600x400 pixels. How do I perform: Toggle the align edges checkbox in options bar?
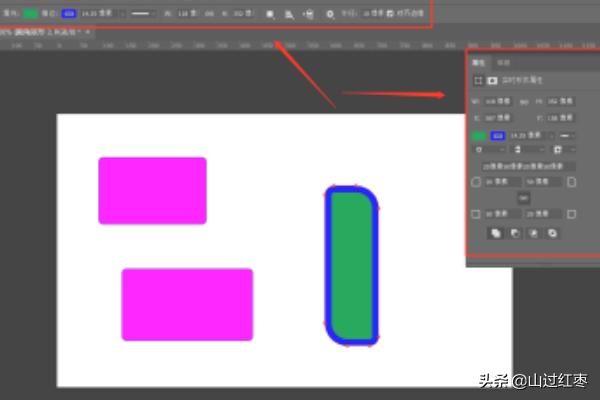tap(390, 14)
